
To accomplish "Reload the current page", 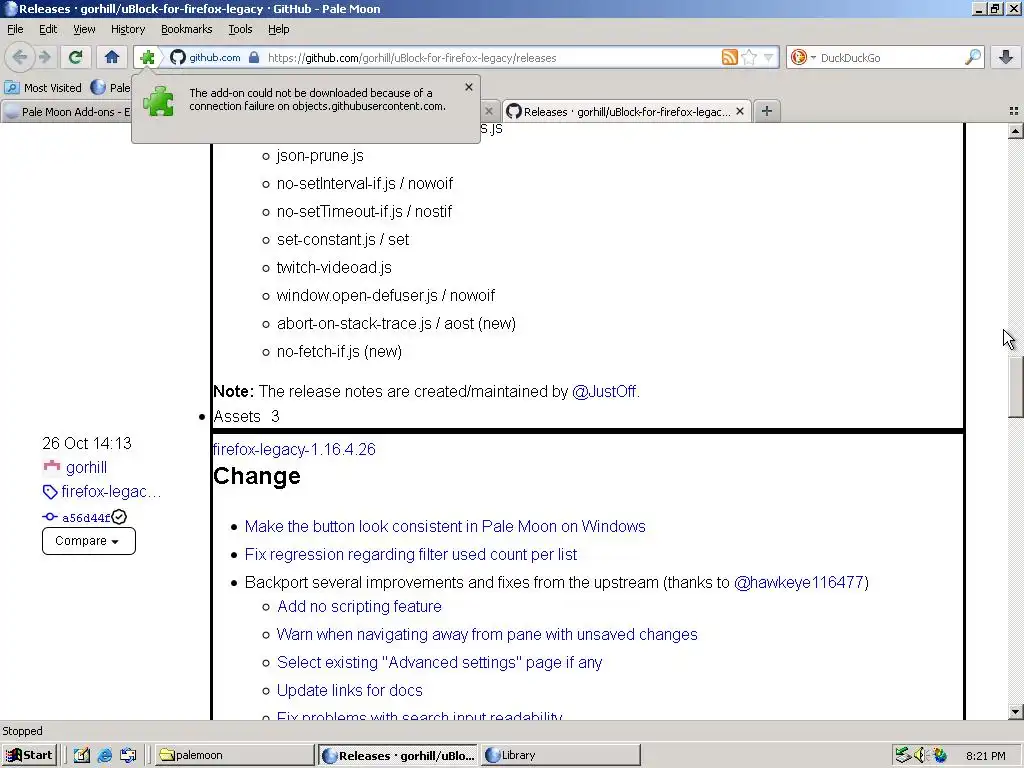I will 75,57.
